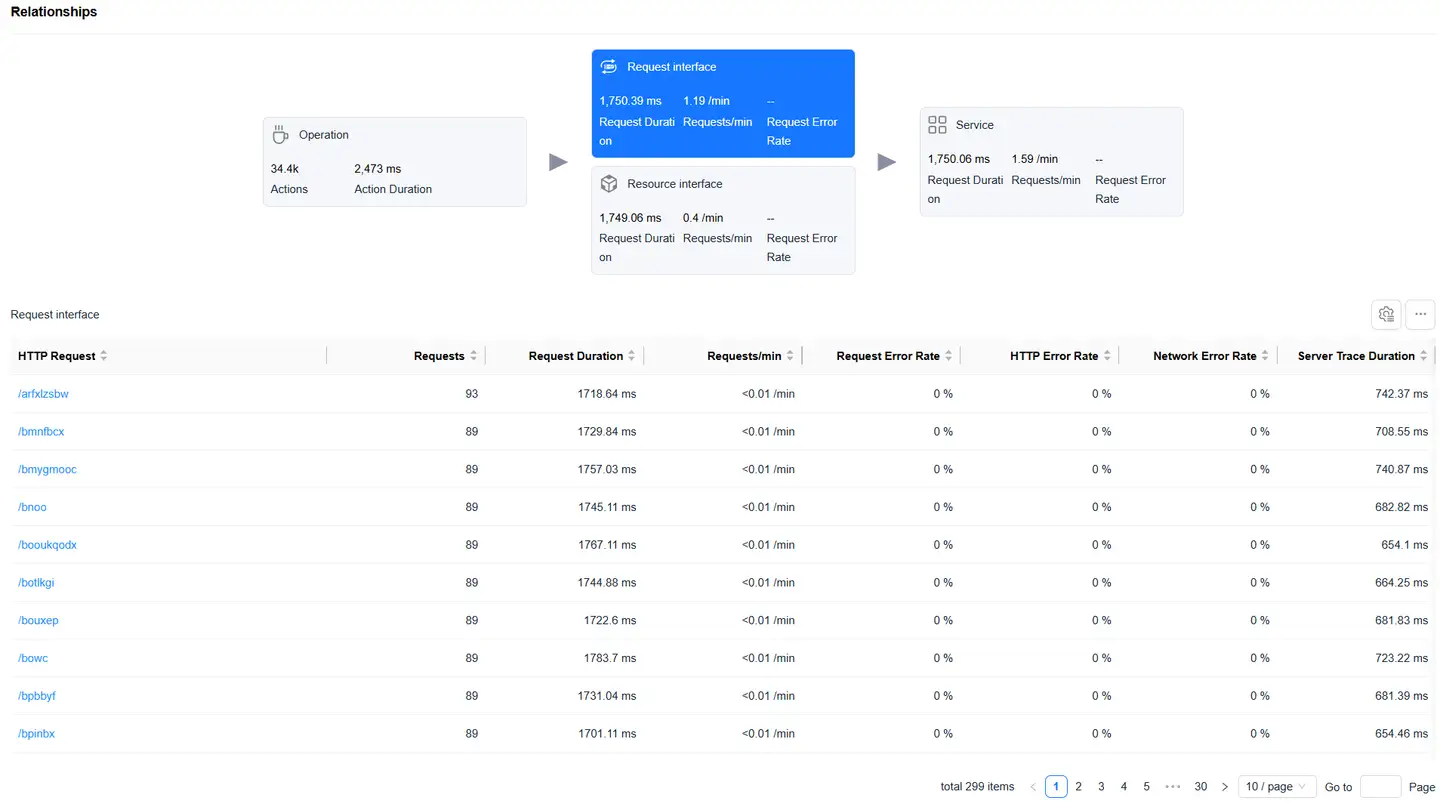Click the Request interface card icon
1440x809 pixels.
click(x=608, y=67)
